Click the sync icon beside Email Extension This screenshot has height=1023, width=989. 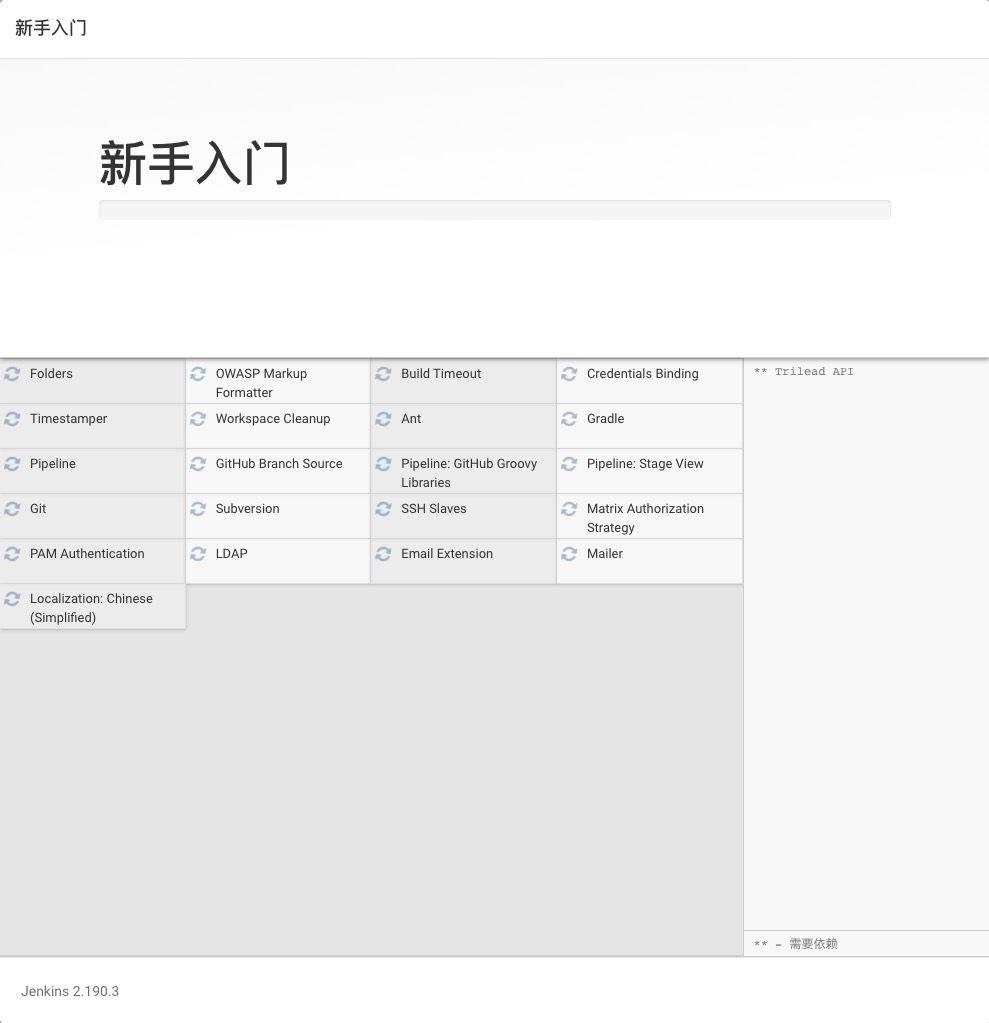click(384, 554)
